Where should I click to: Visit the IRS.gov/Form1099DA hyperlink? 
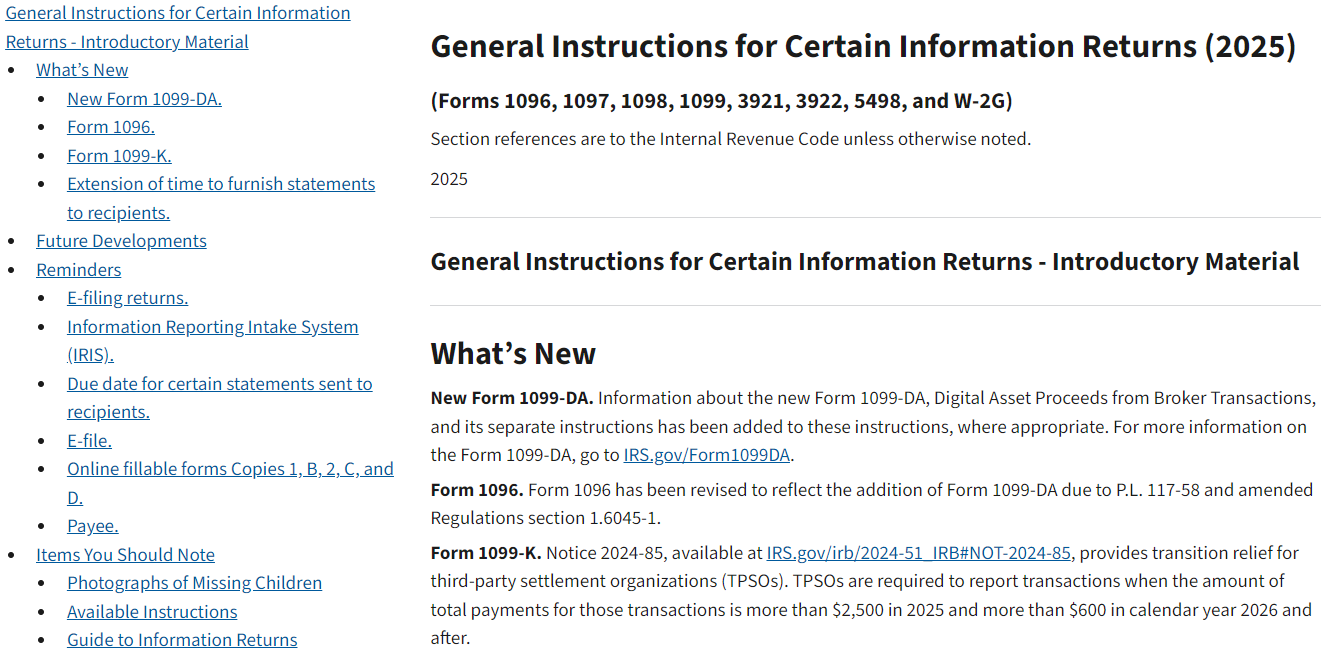[x=707, y=456]
